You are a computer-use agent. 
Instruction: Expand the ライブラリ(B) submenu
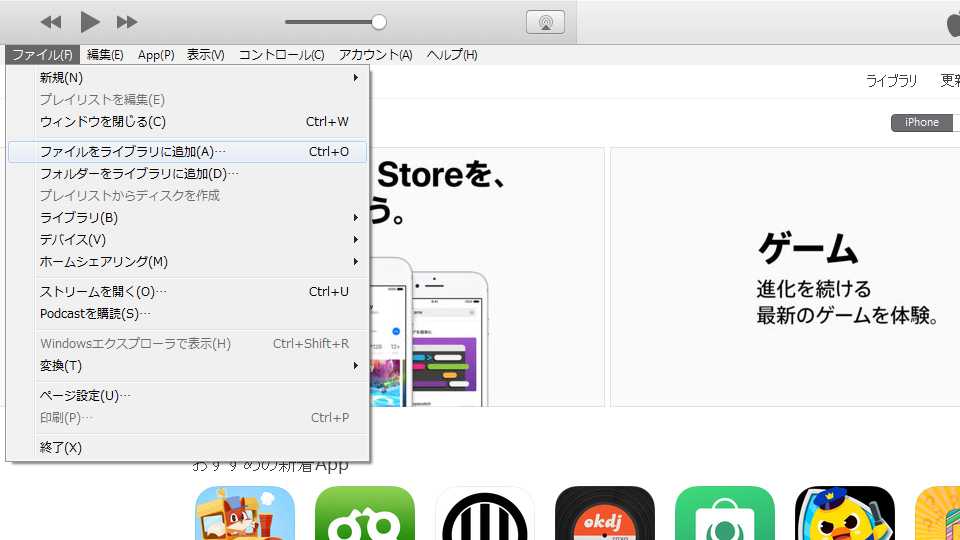pyautogui.click(x=187, y=217)
